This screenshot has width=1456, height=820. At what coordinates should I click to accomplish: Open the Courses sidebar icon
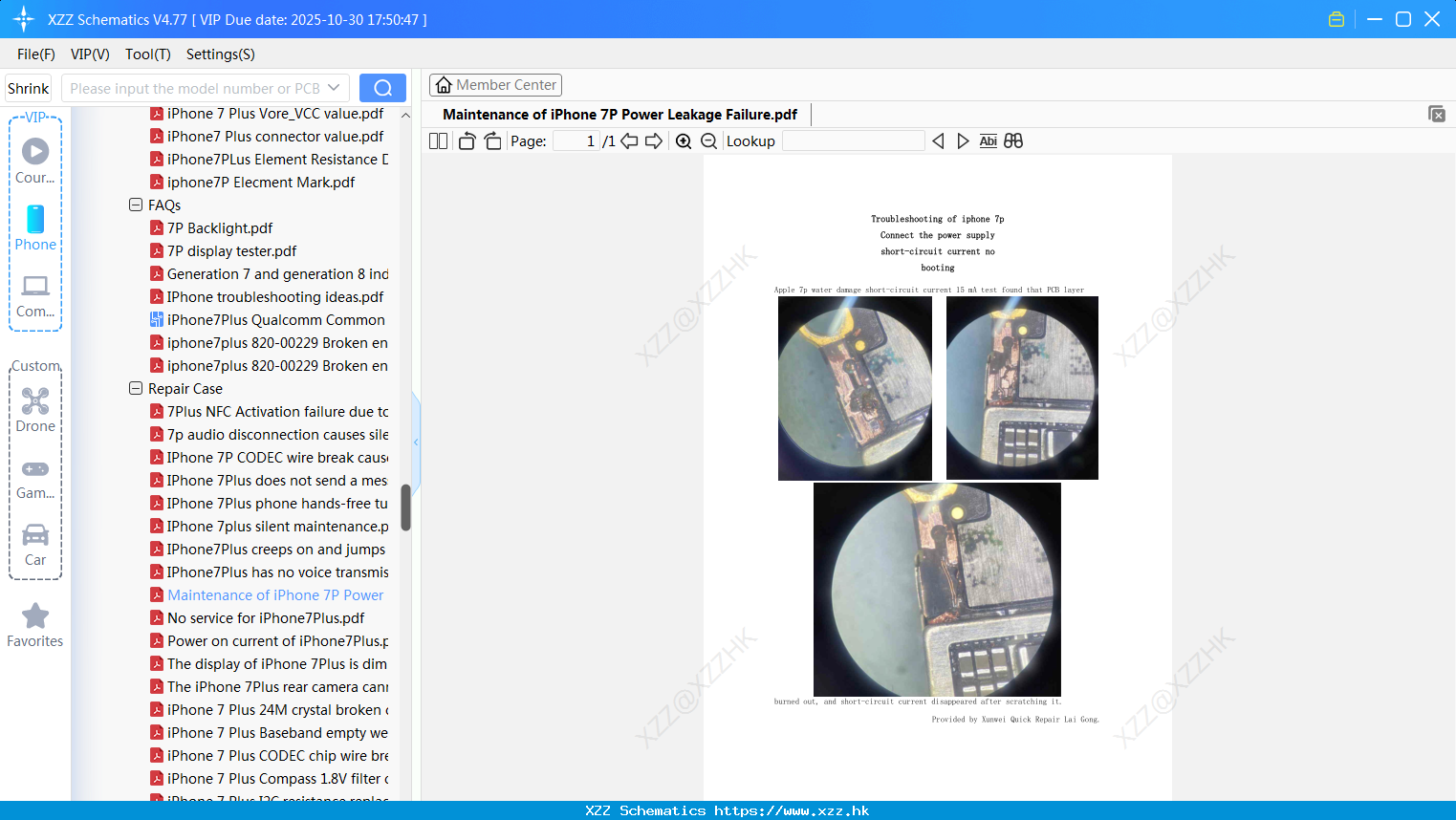[35, 162]
